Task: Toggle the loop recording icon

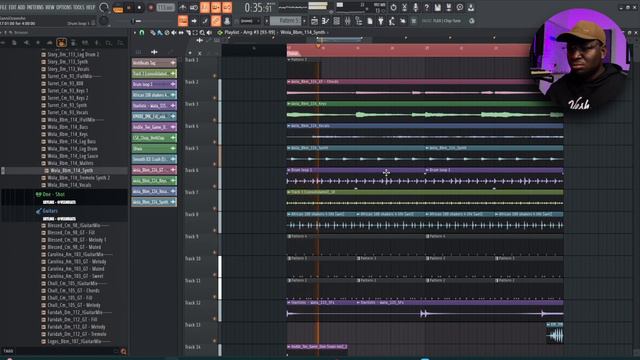Action: click(x=227, y=8)
